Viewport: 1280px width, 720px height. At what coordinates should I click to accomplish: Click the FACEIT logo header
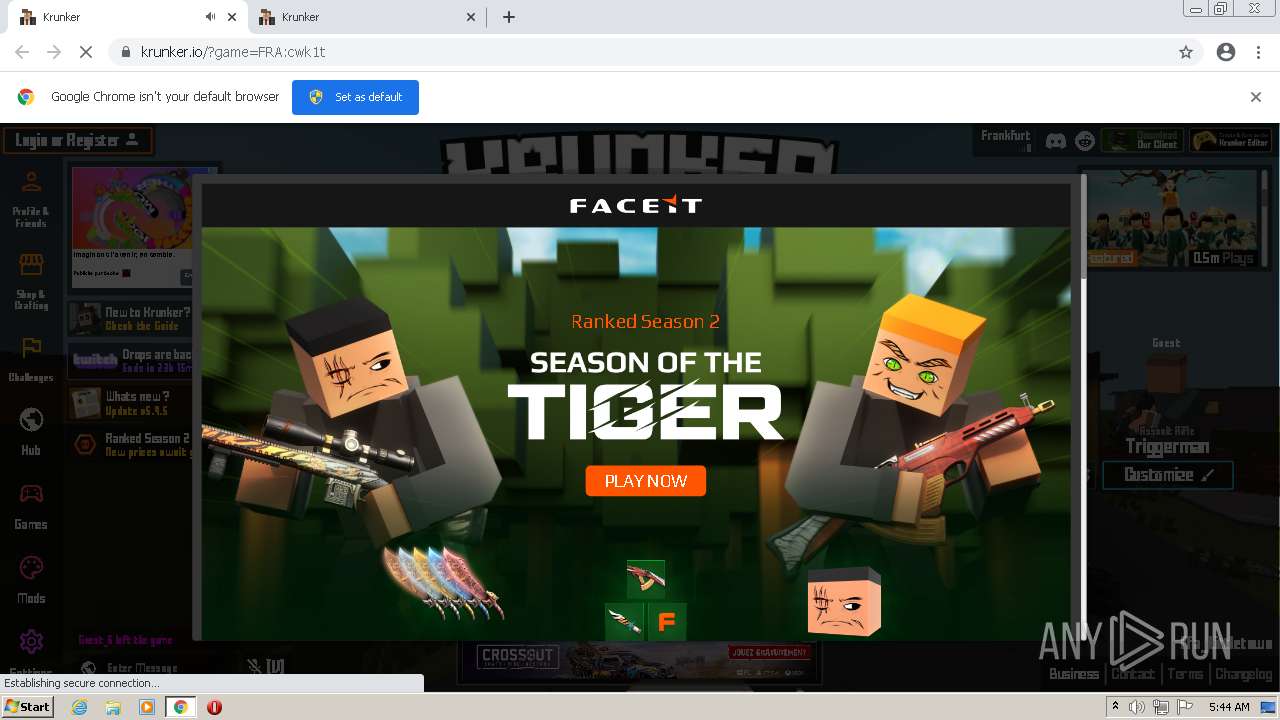click(636, 205)
